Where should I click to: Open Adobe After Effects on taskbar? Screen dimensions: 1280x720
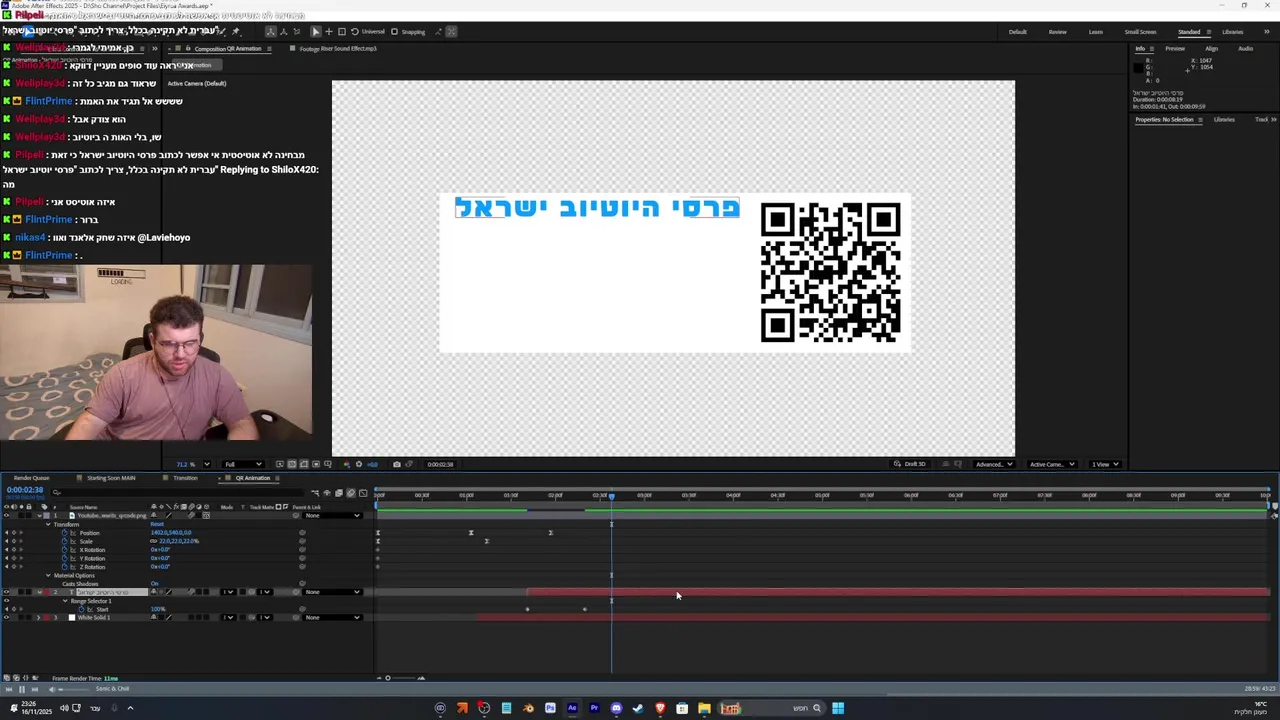[x=572, y=708]
